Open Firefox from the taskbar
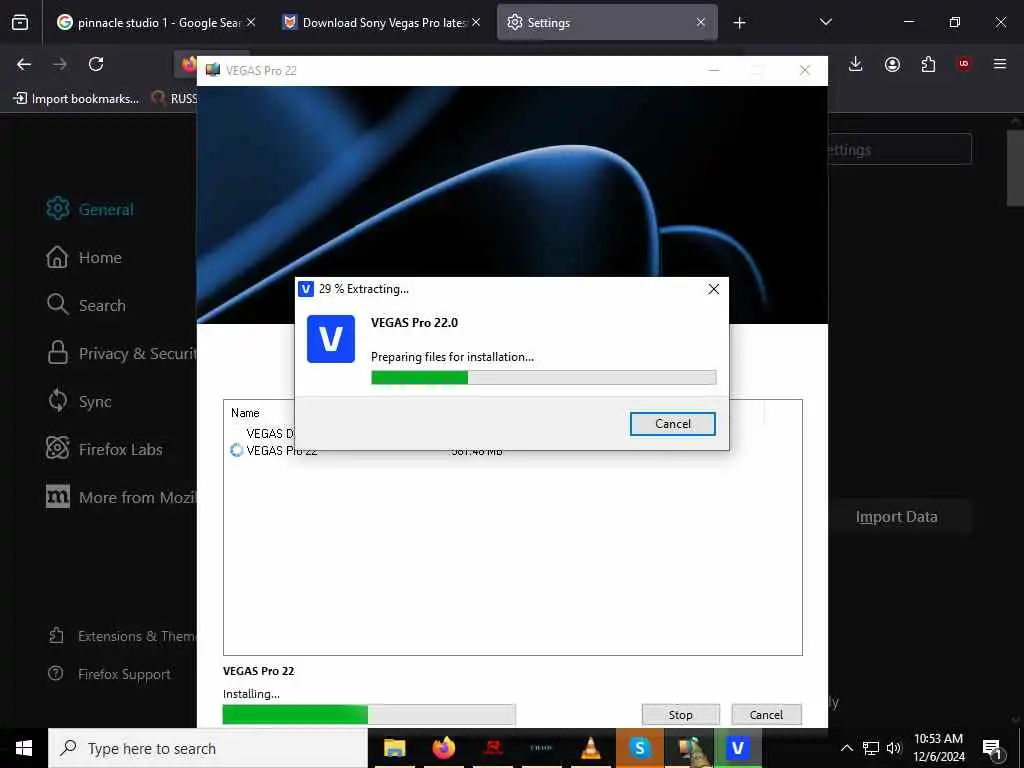Screen dimensions: 1024x768 (443, 748)
